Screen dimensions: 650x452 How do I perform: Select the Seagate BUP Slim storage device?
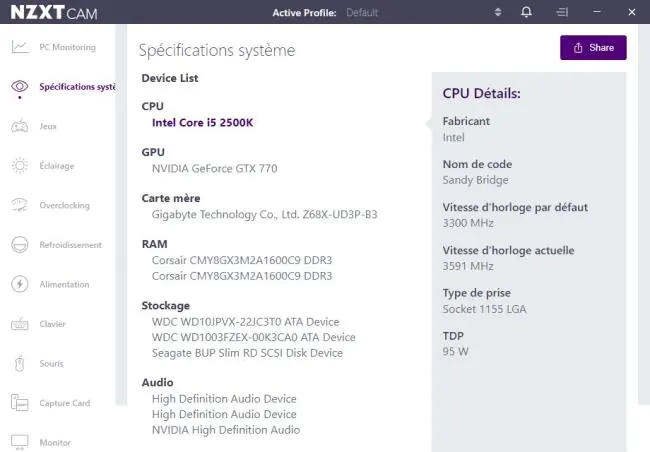click(247, 353)
